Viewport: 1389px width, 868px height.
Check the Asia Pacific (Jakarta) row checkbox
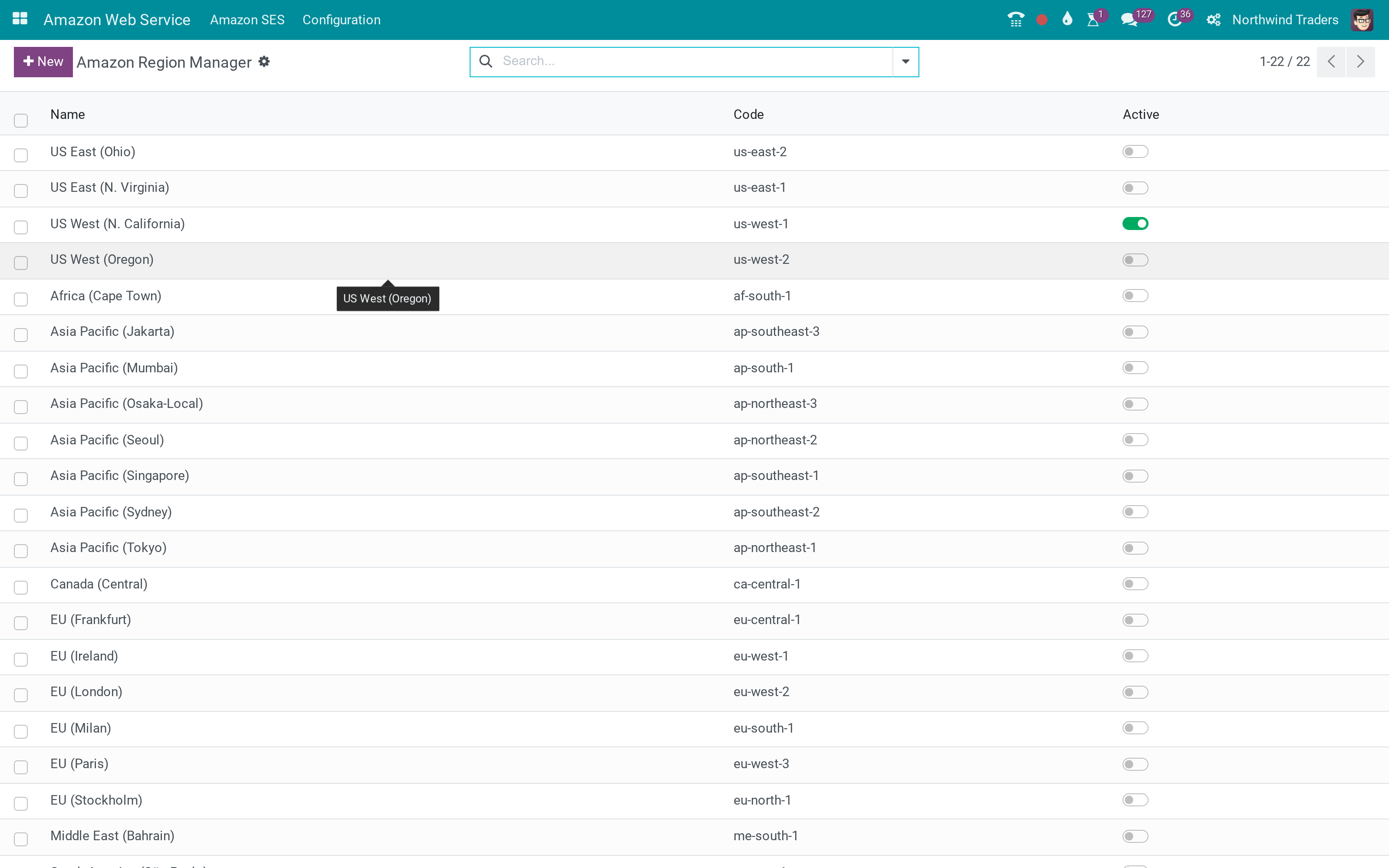[21, 335]
